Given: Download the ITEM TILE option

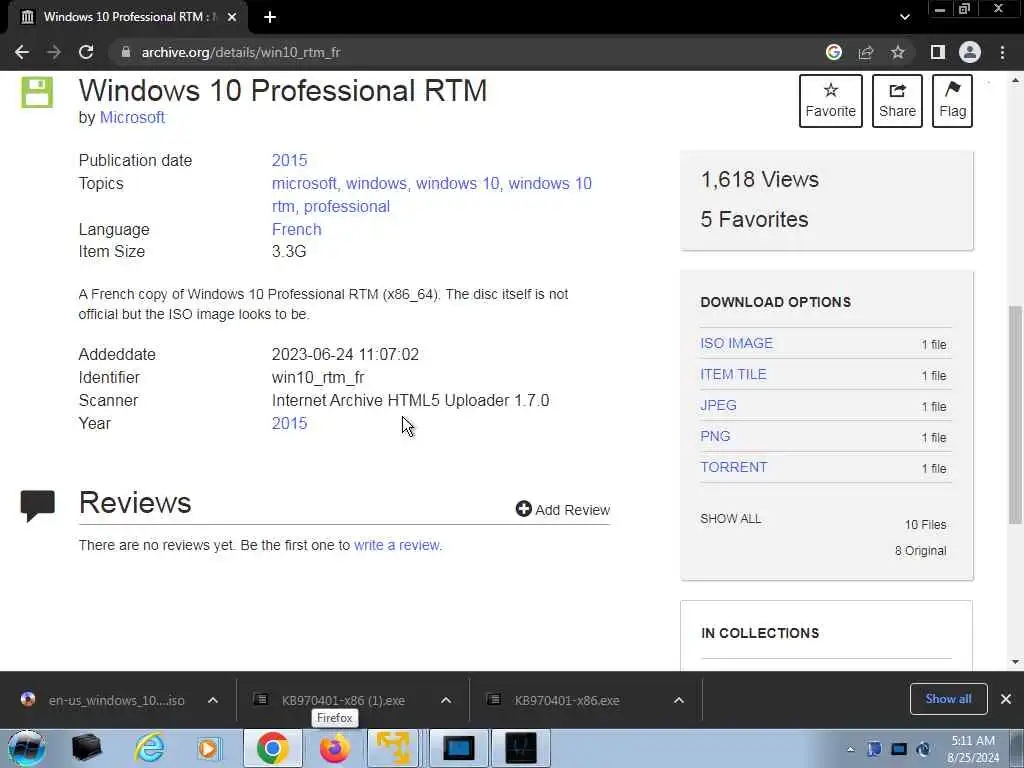Looking at the screenshot, I should 733,375.
